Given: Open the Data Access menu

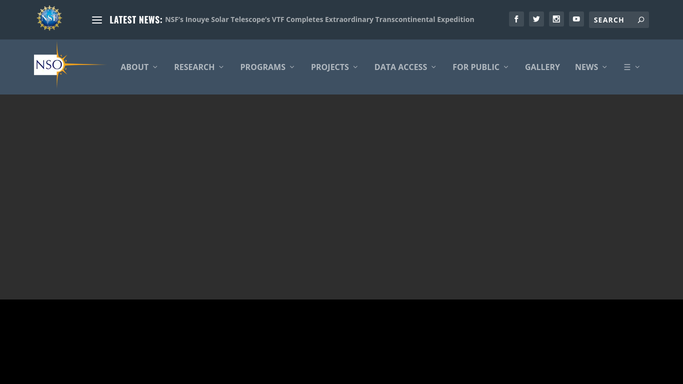Looking at the screenshot, I should click(405, 67).
